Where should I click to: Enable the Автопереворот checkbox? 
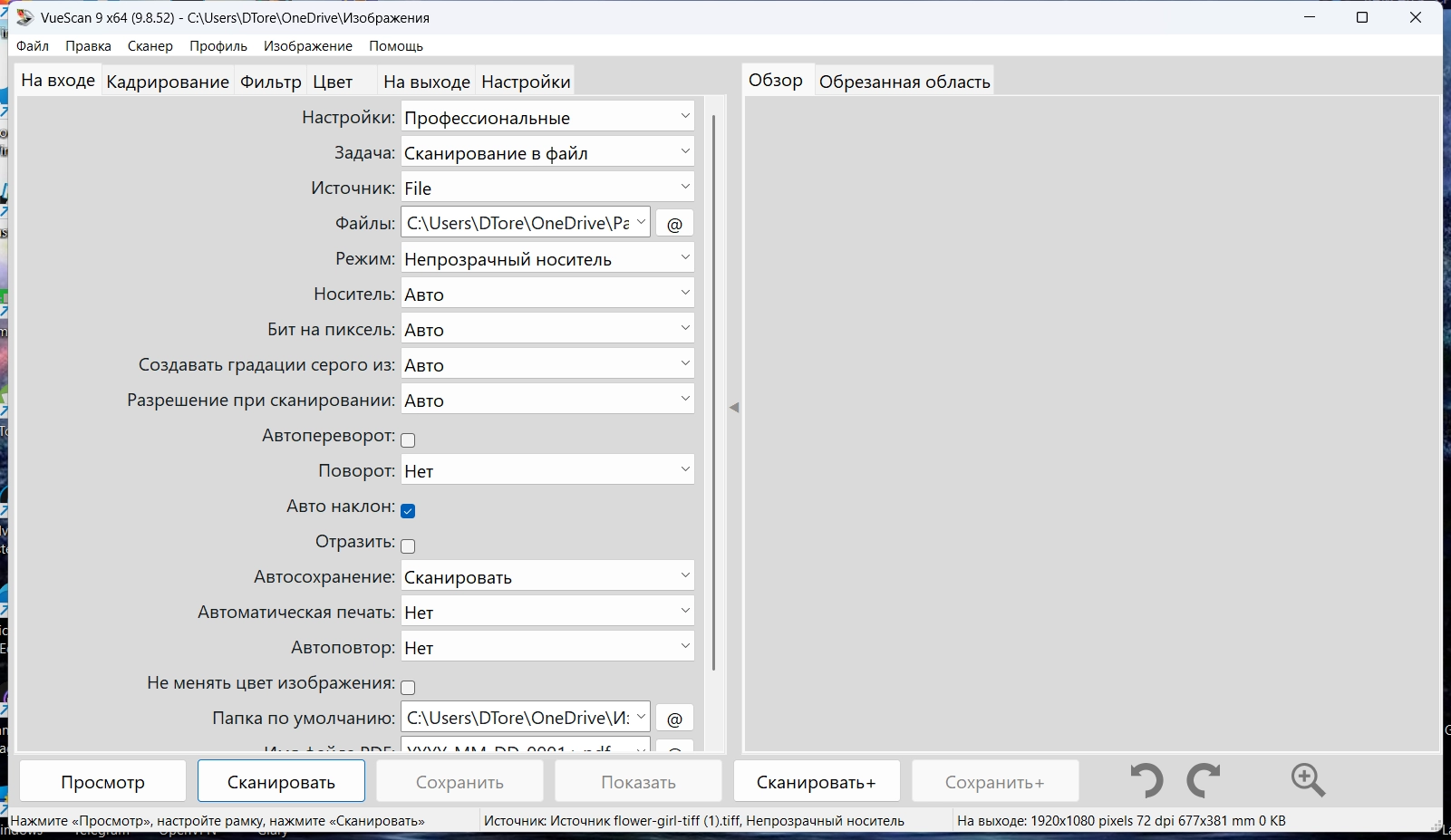point(408,440)
